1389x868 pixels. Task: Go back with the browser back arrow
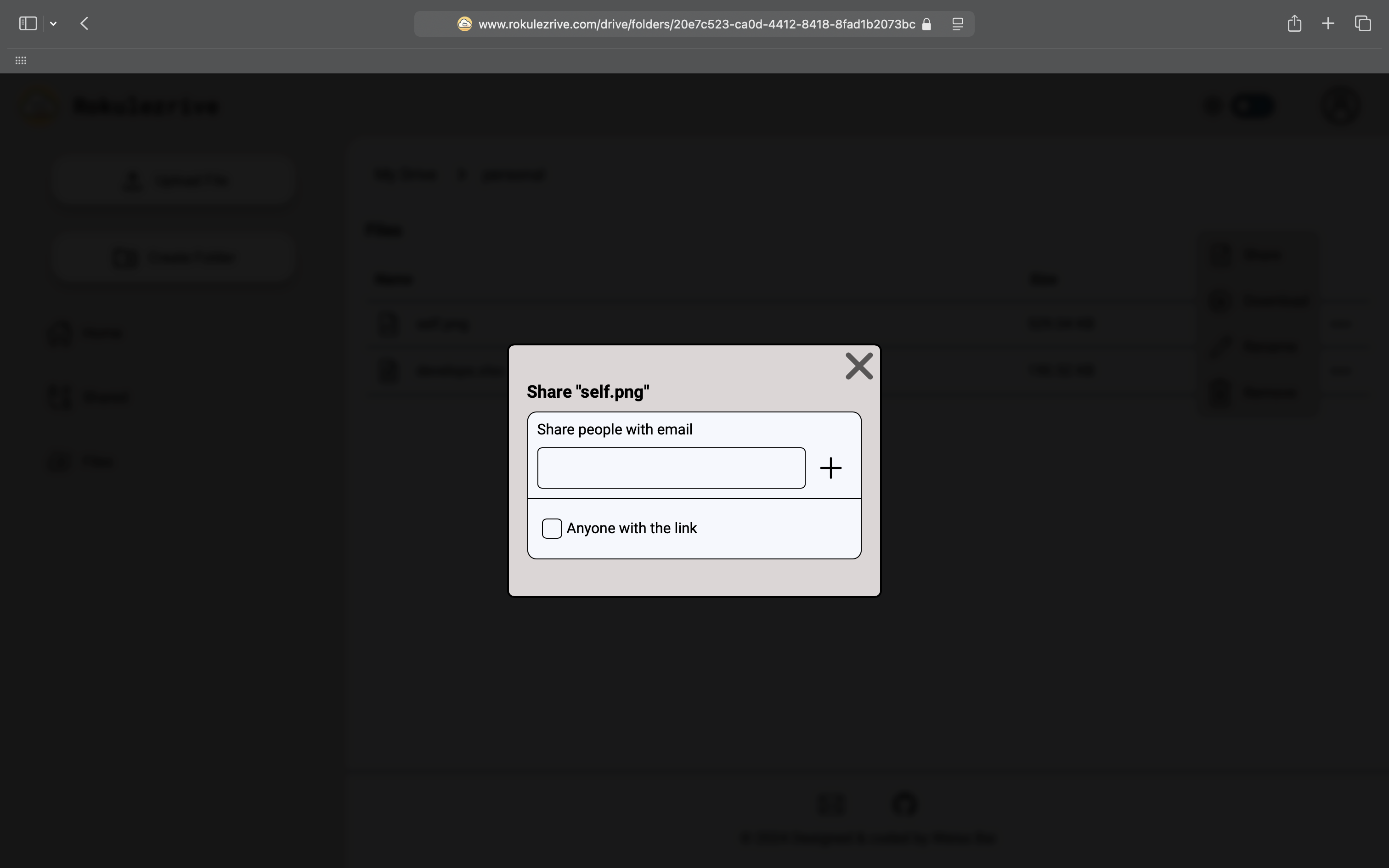click(85, 23)
